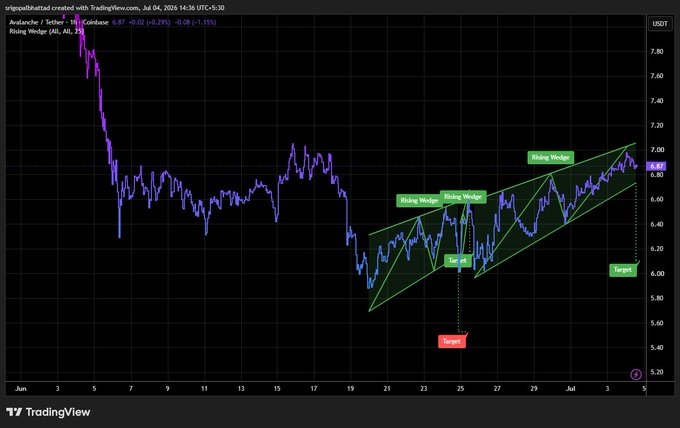
Task: Select the rightmost Rising Wedge label
Action: pos(550,157)
